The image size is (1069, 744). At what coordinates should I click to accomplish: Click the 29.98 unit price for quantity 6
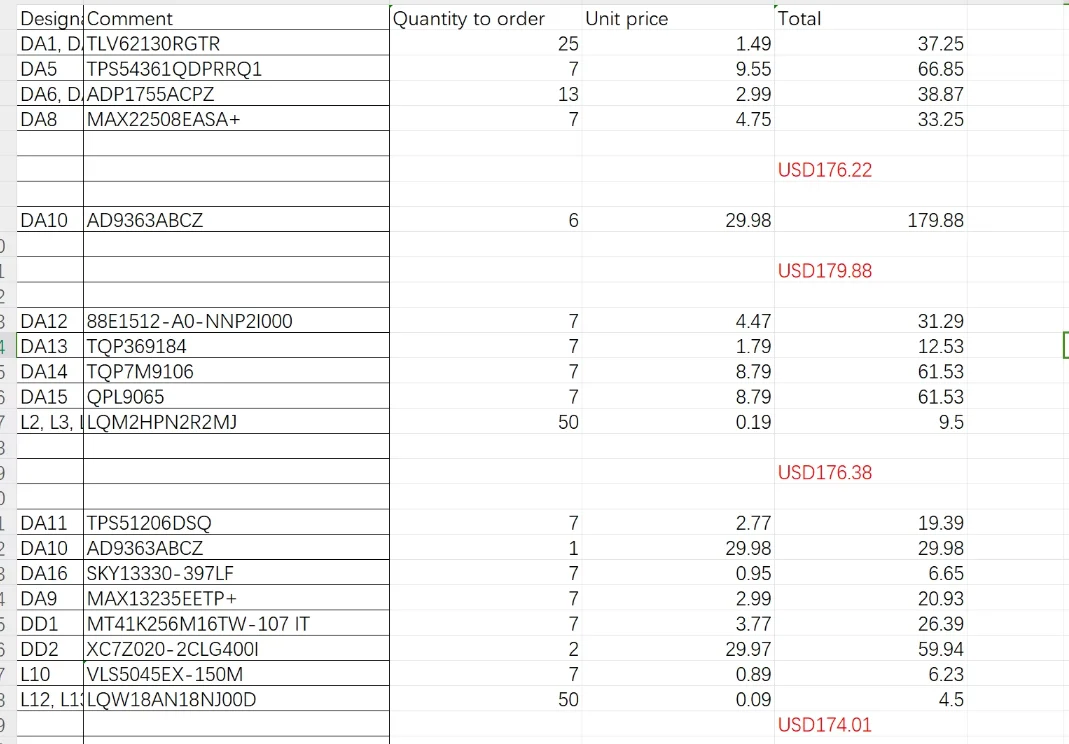(x=678, y=220)
